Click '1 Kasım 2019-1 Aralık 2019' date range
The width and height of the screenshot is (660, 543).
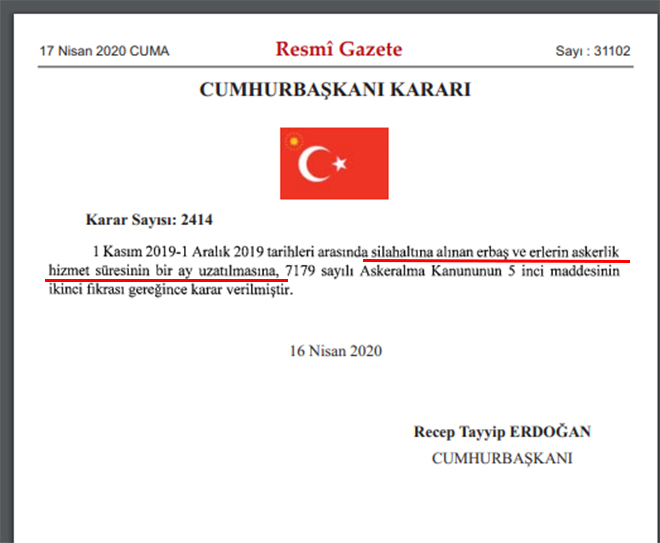pyautogui.click(x=178, y=252)
